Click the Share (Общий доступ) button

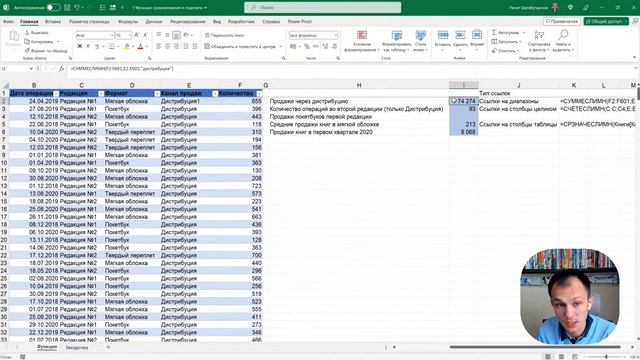(x=606, y=21)
